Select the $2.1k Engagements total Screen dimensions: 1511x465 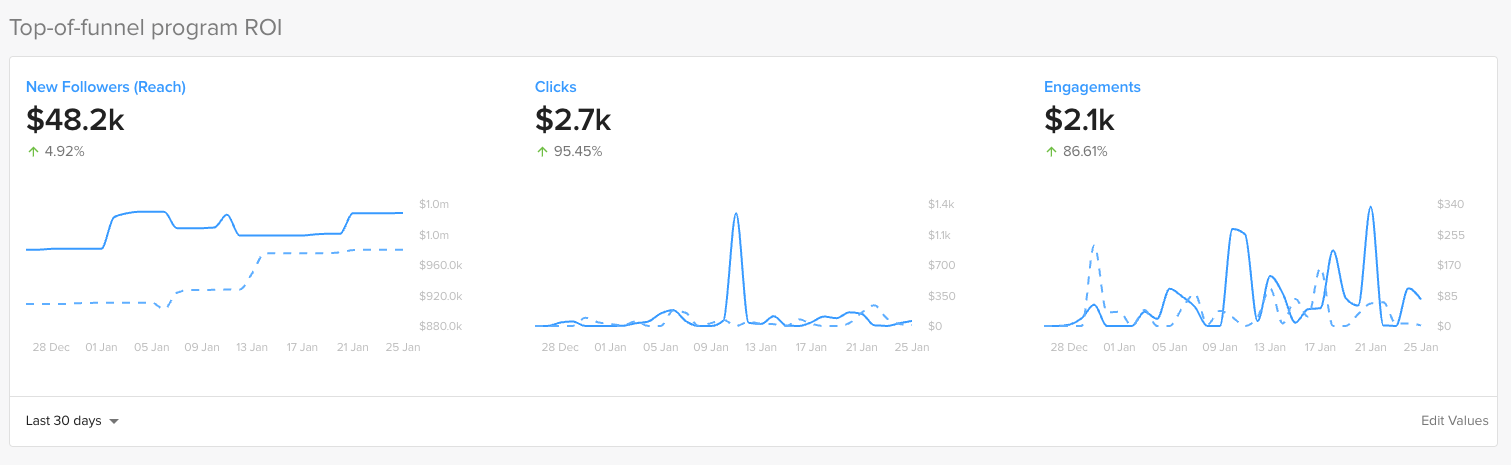[1079, 120]
